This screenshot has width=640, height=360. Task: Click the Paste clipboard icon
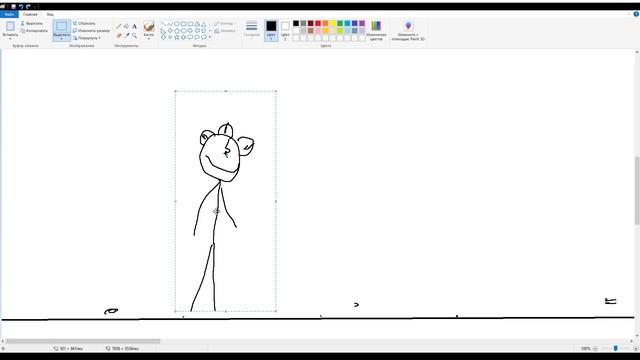click(x=10, y=27)
